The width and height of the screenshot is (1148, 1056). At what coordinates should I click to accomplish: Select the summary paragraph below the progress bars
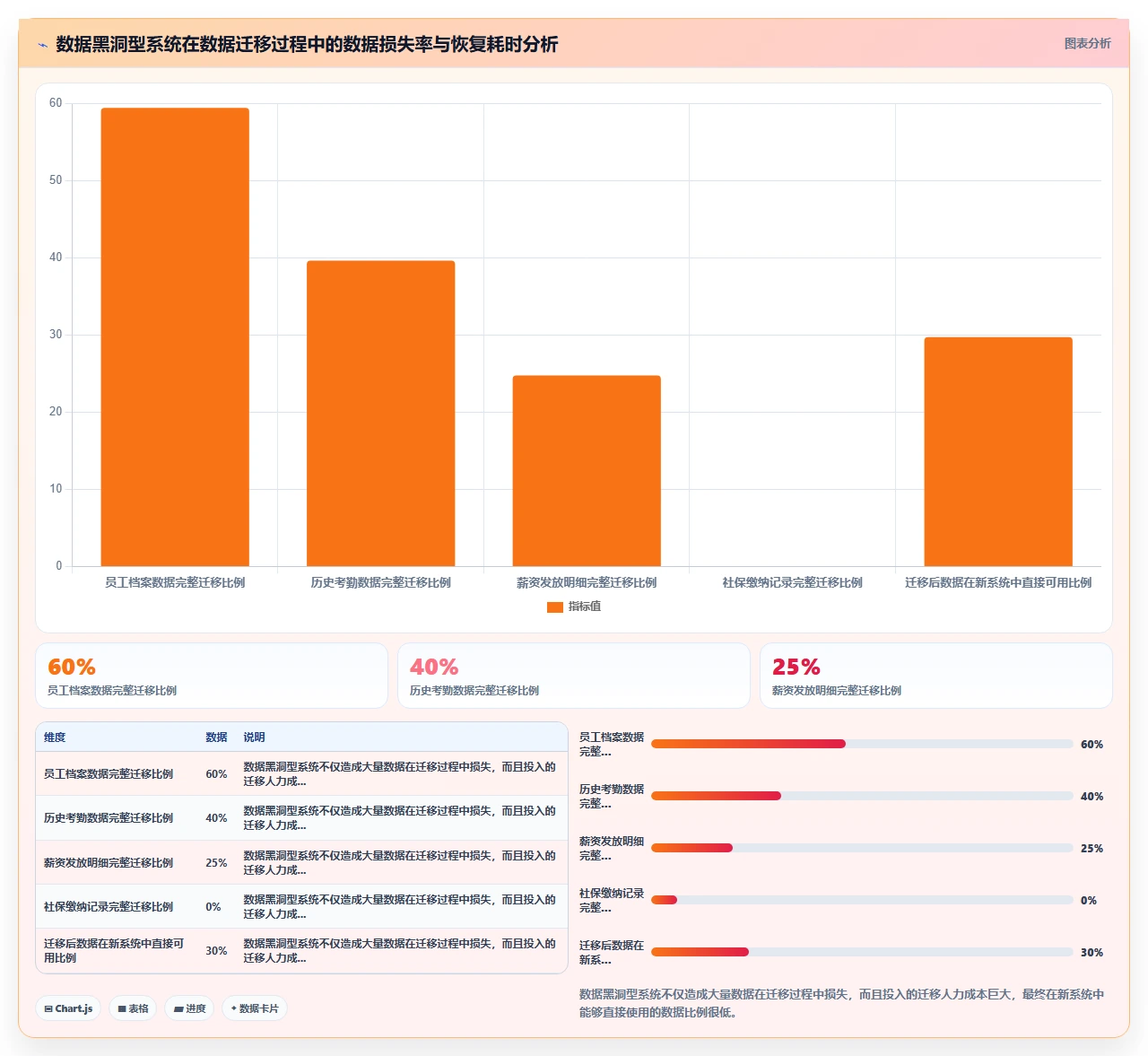(x=841, y=1003)
